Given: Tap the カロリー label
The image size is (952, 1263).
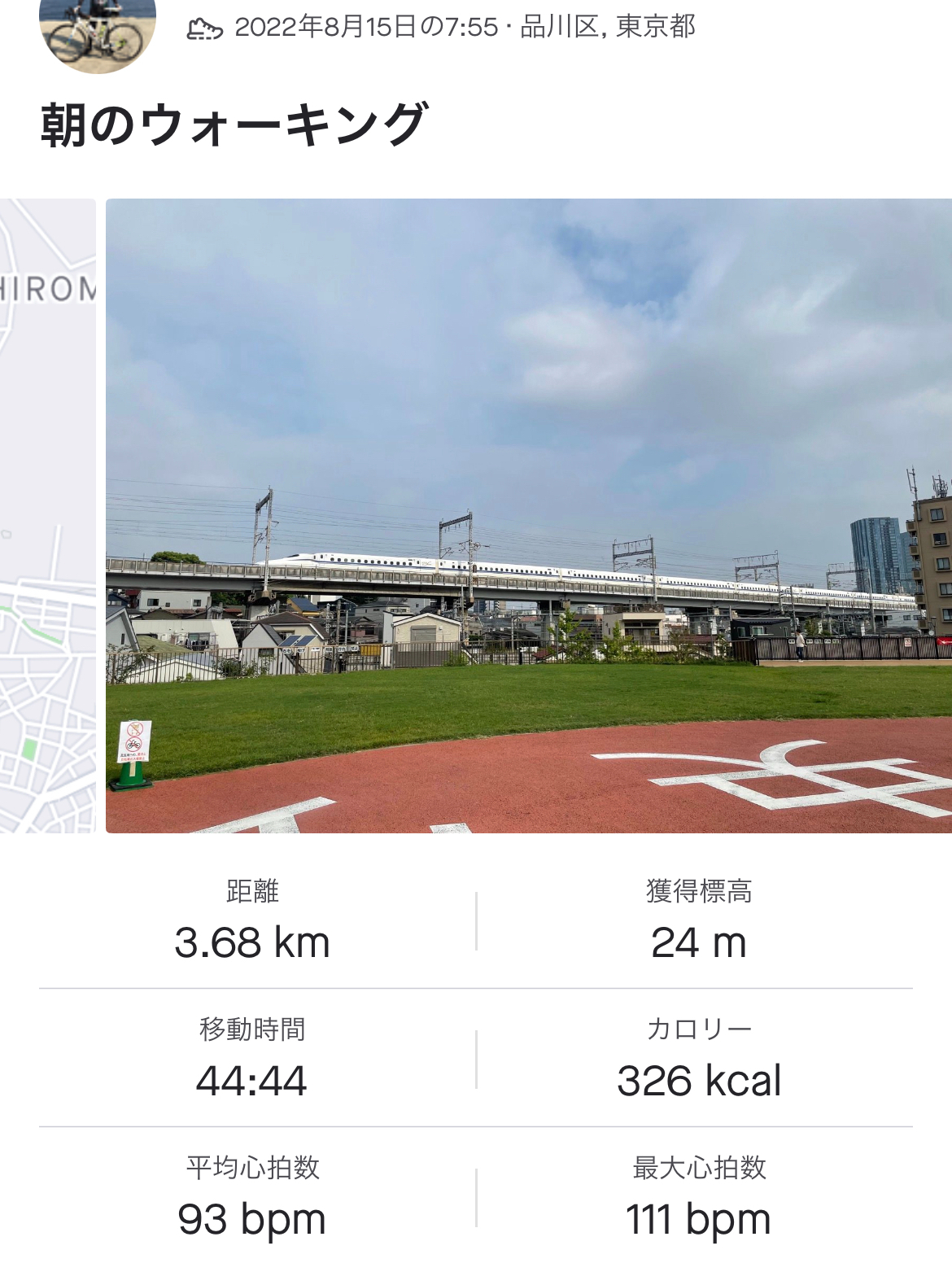Looking at the screenshot, I should point(699,1029).
